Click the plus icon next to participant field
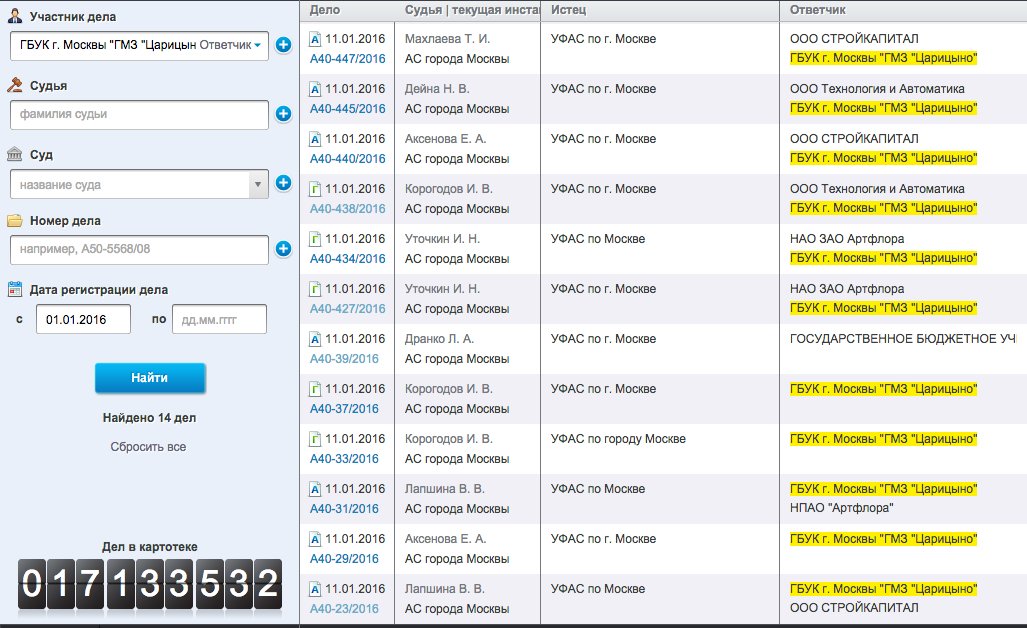 284,45
